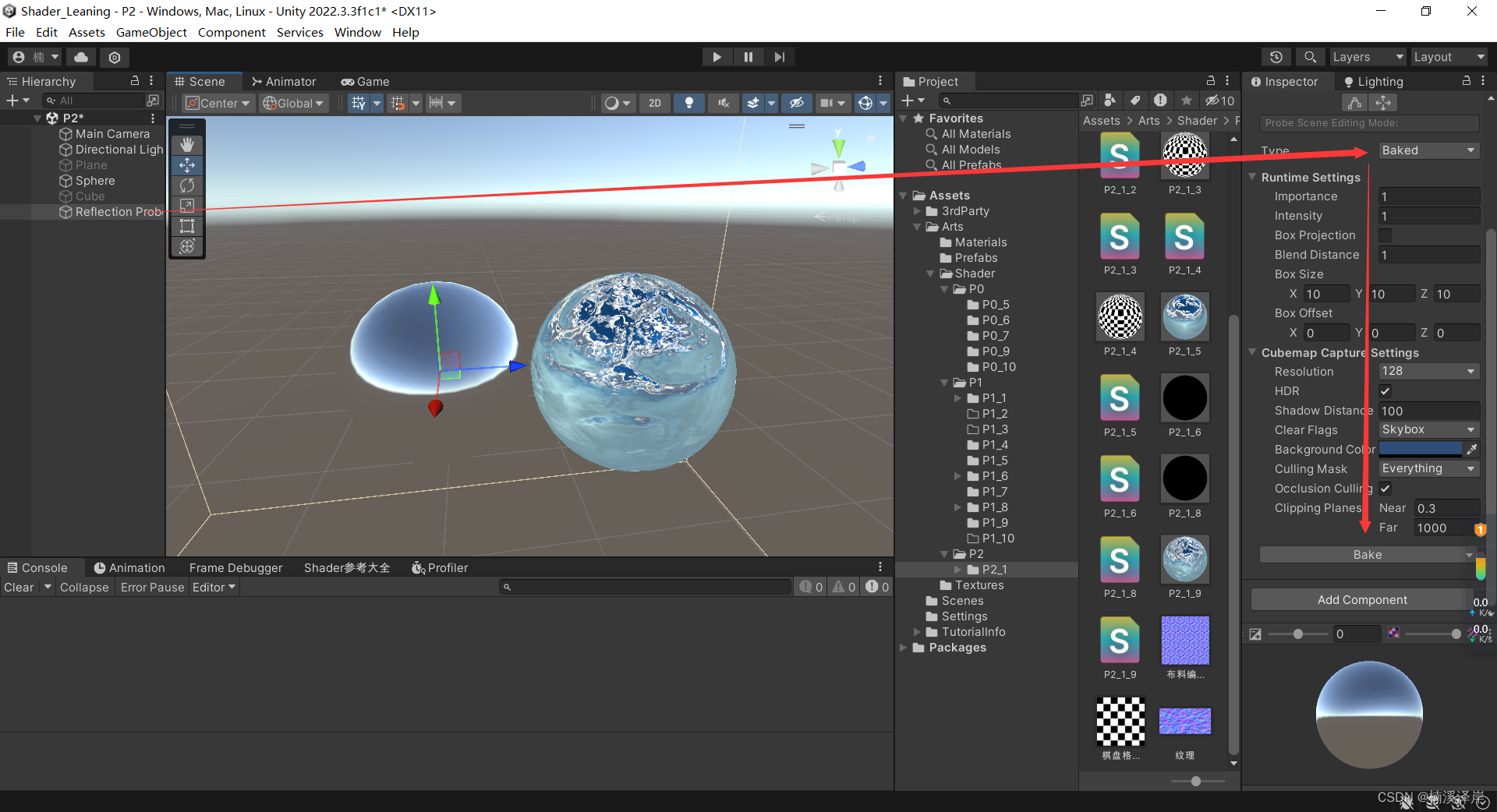The image size is (1497, 812).
Task: Select the Rotate tool
Action: coord(186,185)
